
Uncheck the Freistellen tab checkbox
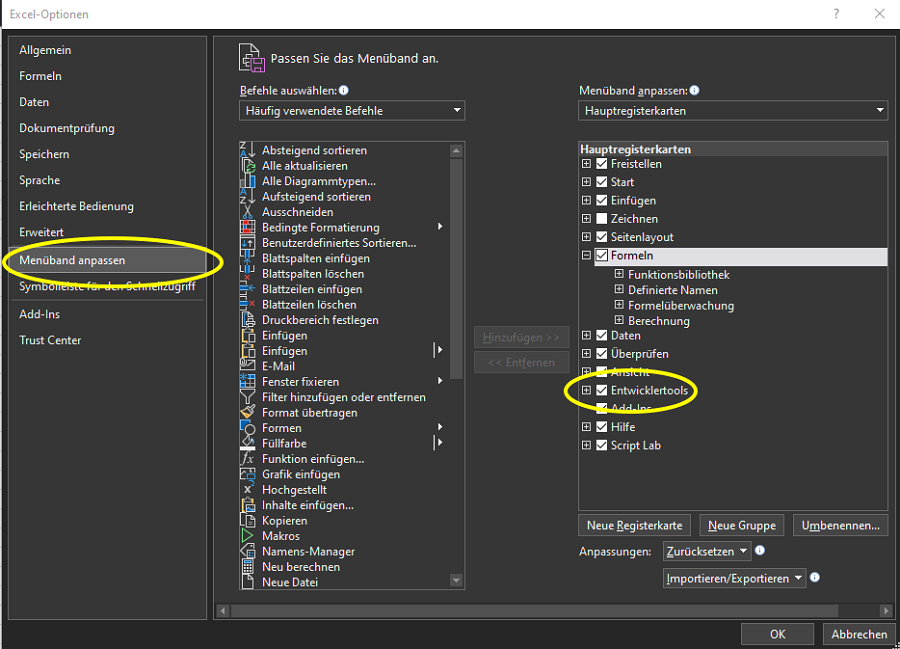pyautogui.click(x=602, y=164)
